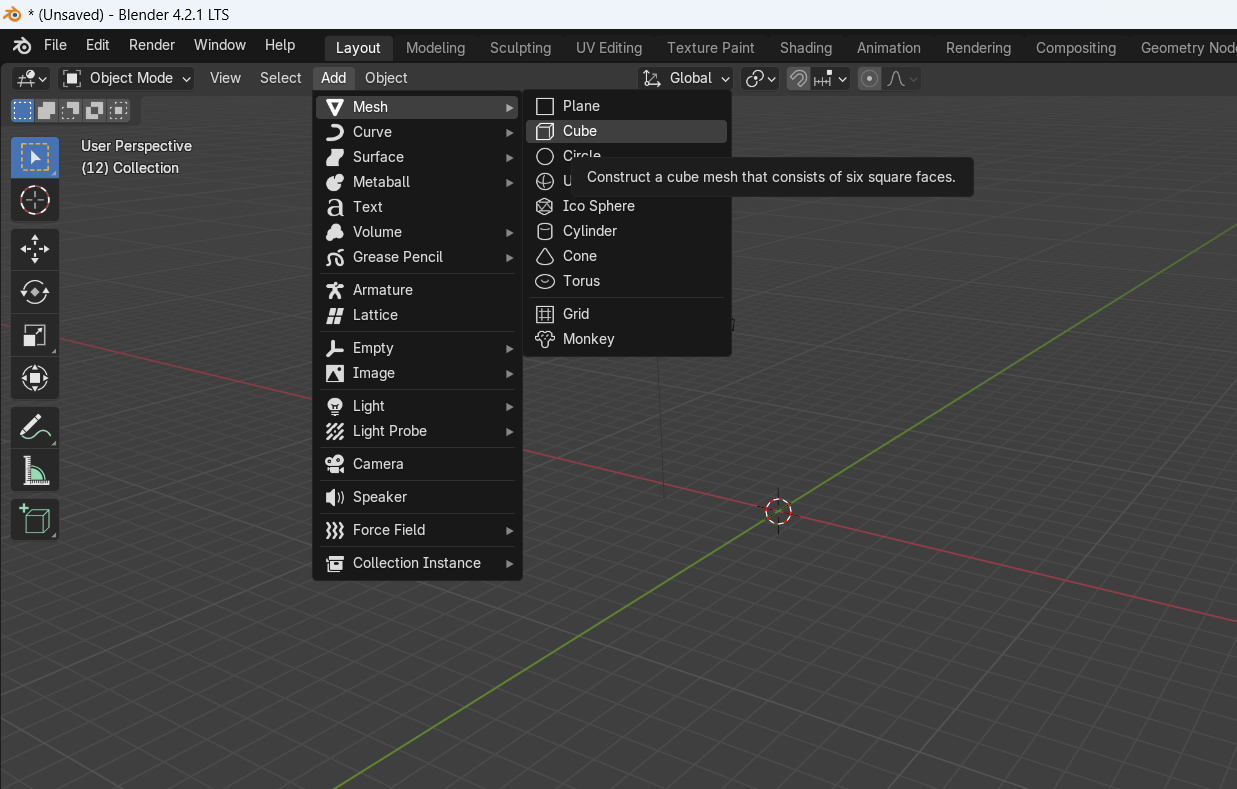Switch selection mode to Invert
Viewport: 1237px width, 789px height.
(x=95, y=110)
